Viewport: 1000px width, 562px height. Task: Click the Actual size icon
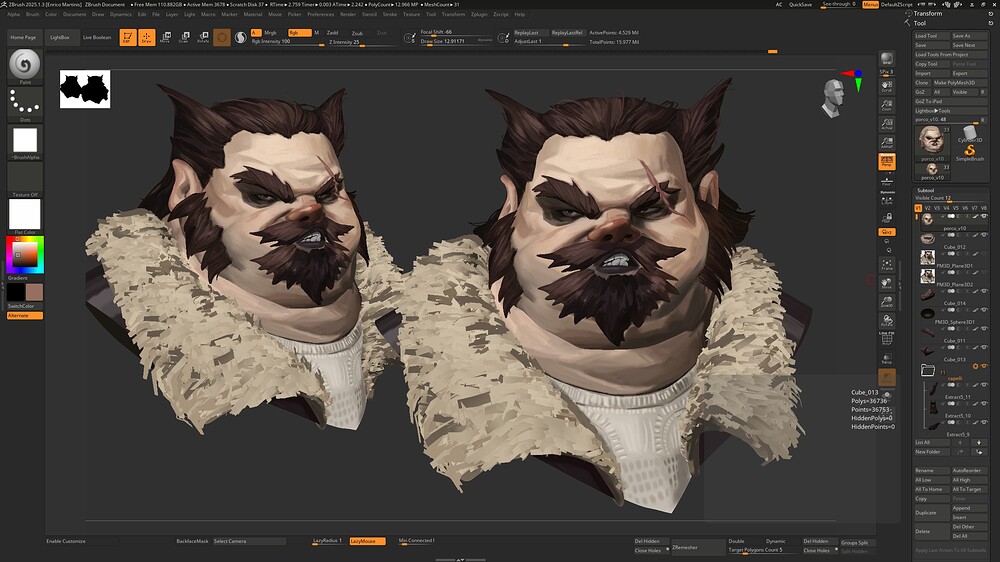[x=886, y=124]
